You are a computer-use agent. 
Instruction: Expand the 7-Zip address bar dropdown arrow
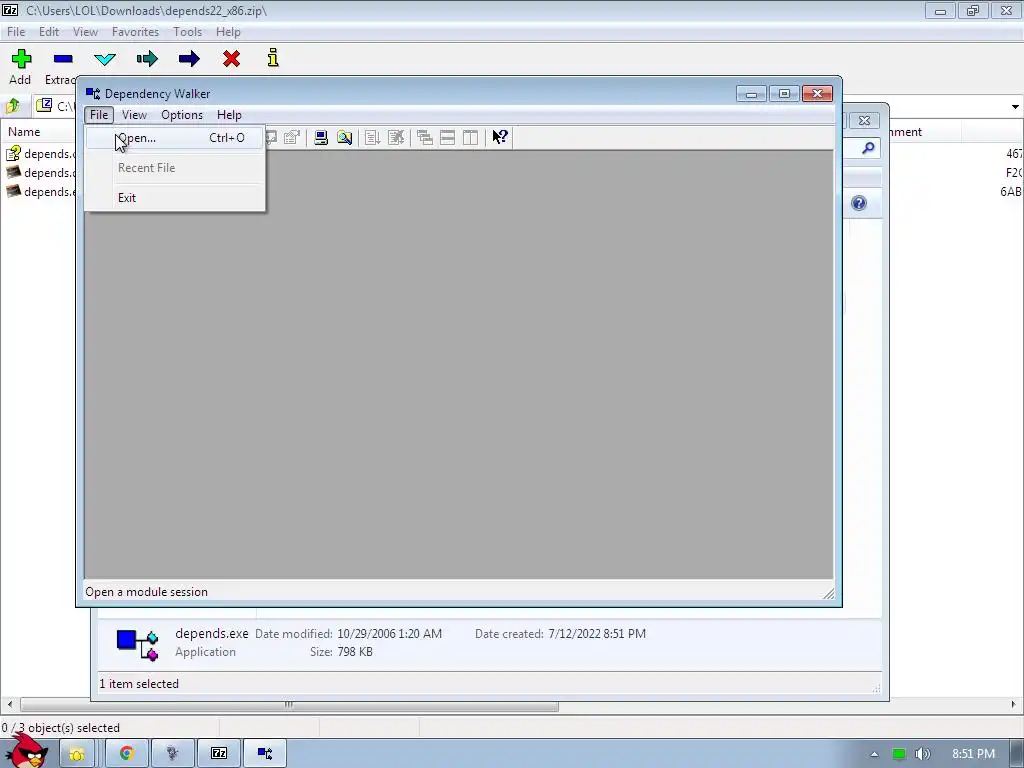pyautogui.click(x=1016, y=106)
